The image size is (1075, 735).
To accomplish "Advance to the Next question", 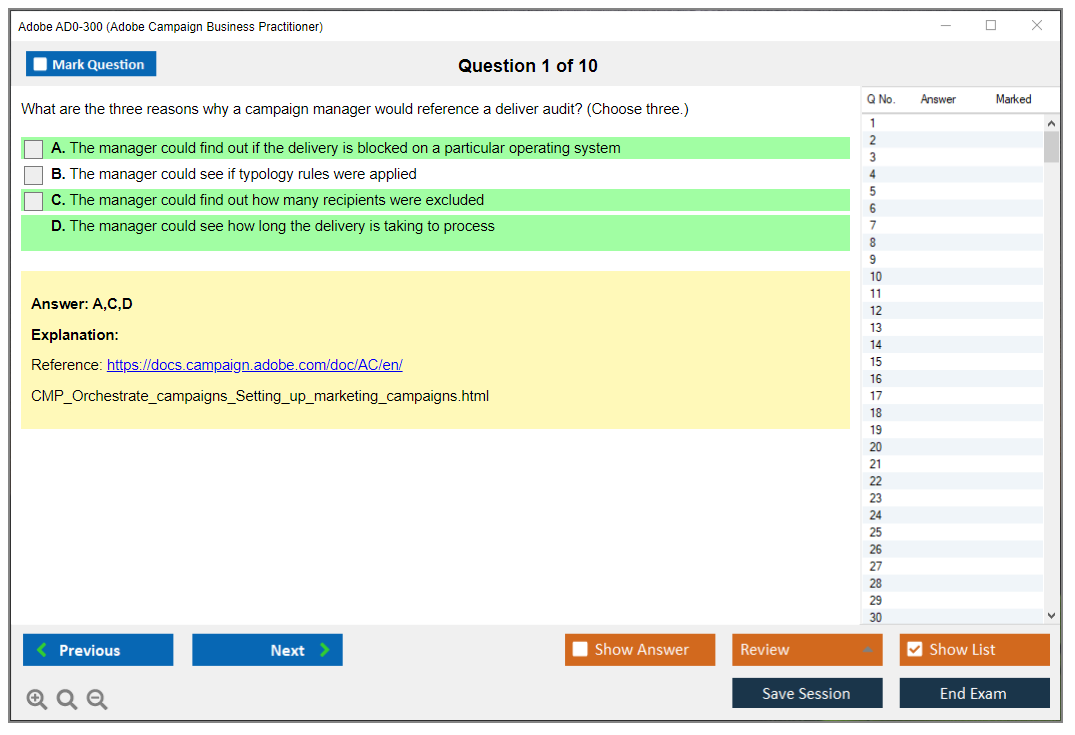I will 267,650.
